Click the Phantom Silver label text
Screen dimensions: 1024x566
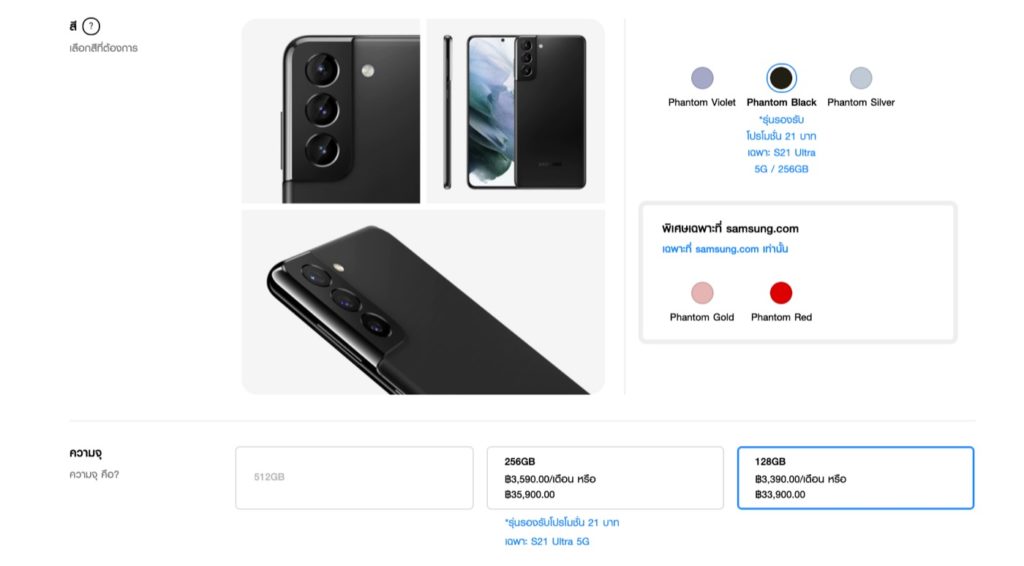[861, 102]
